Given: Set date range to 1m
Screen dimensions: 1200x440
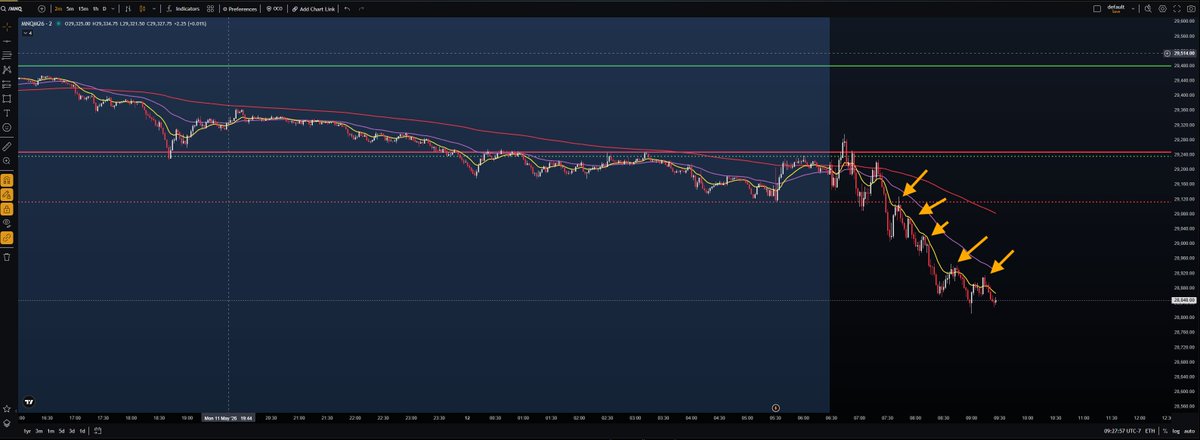Looking at the screenshot, I should click(51, 431).
